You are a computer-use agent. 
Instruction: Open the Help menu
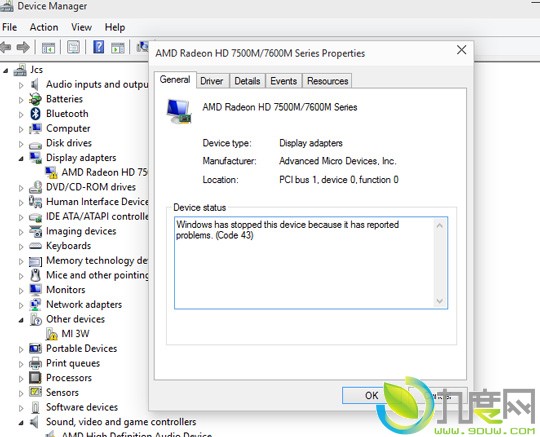(x=115, y=27)
